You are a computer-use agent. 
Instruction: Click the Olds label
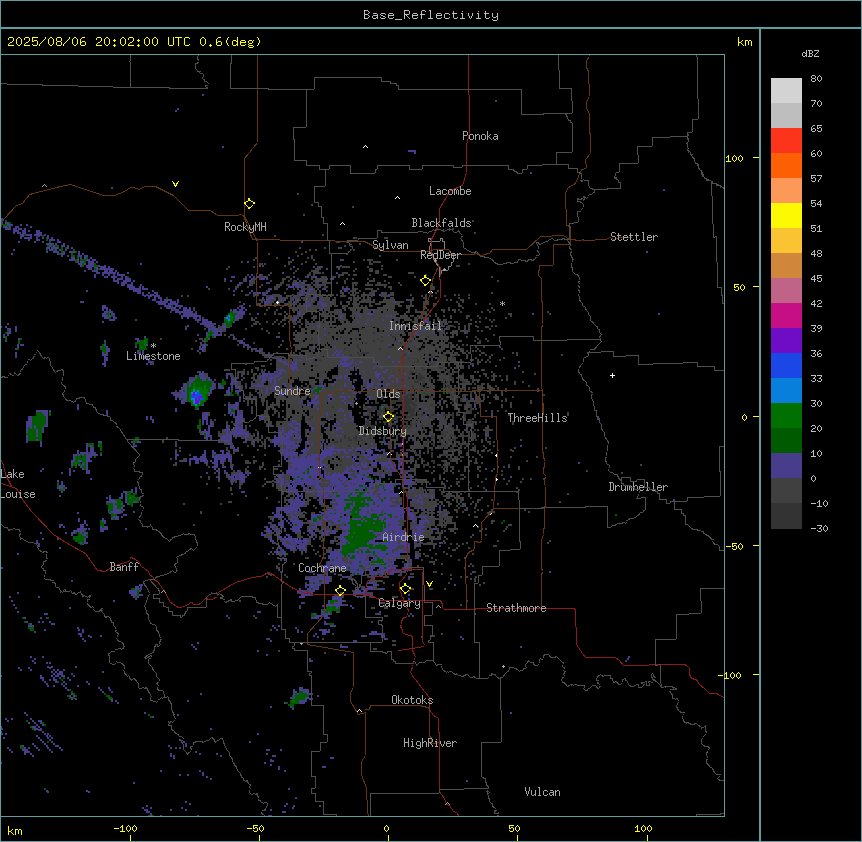point(388,394)
